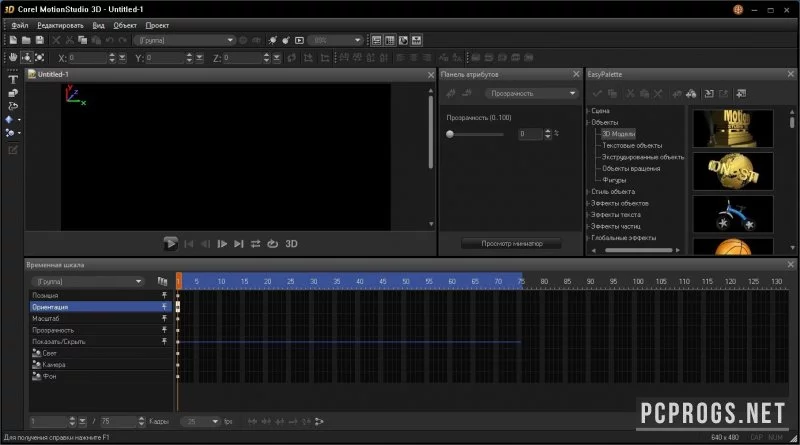Click the Z coordinate input field

coord(242,58)
